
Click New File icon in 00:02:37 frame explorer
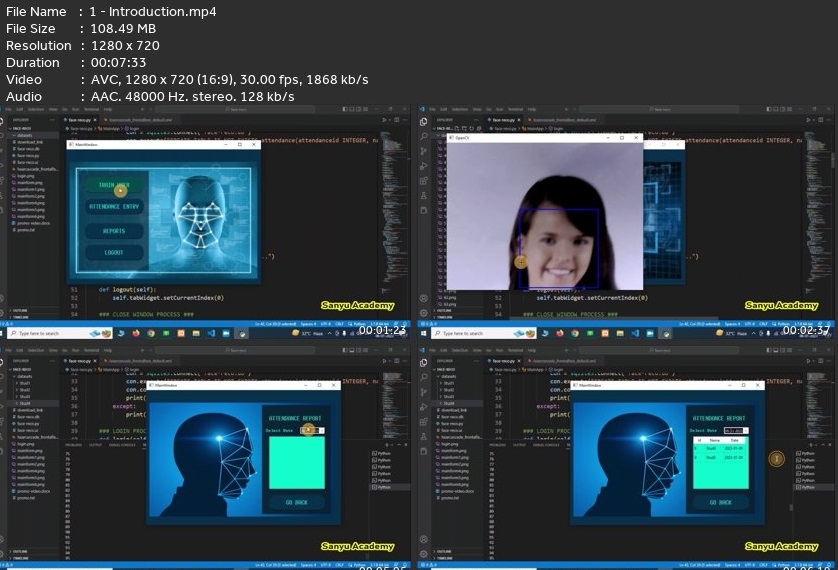tap(457, 129)
